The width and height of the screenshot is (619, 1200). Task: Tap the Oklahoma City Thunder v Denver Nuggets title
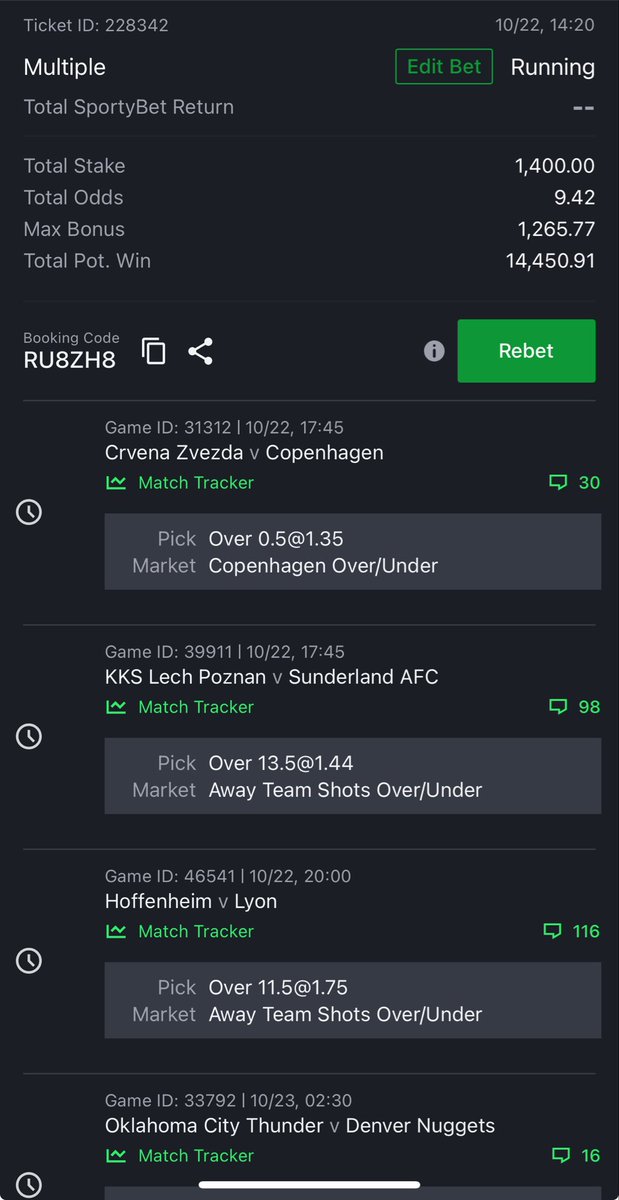pyautogui.click(x=300, y=1126)
